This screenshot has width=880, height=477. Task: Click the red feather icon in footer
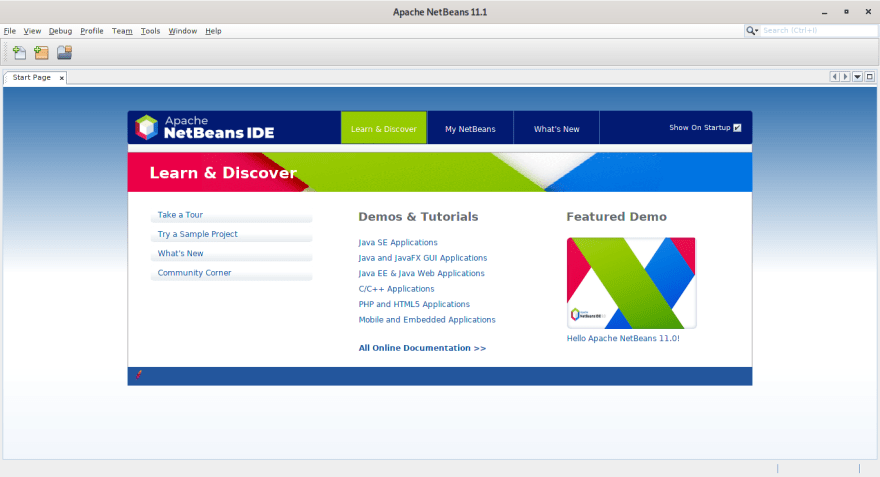pos(139,375)
